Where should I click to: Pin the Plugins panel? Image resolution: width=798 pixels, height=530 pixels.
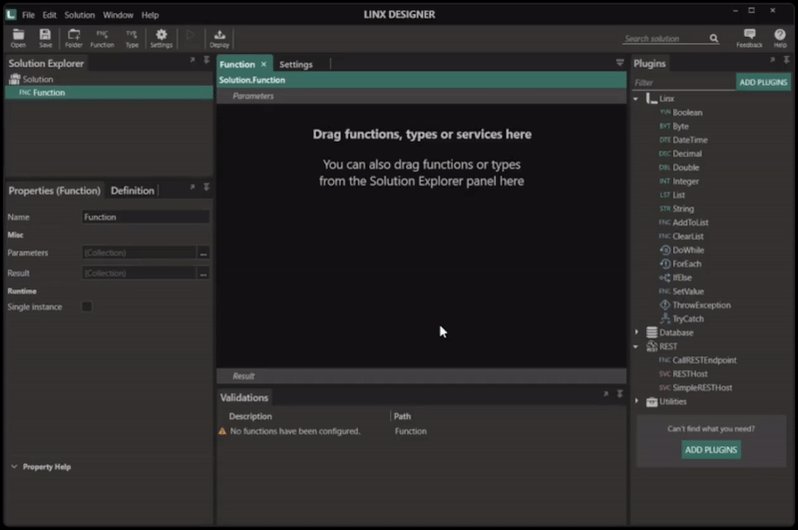click(787, 60)
